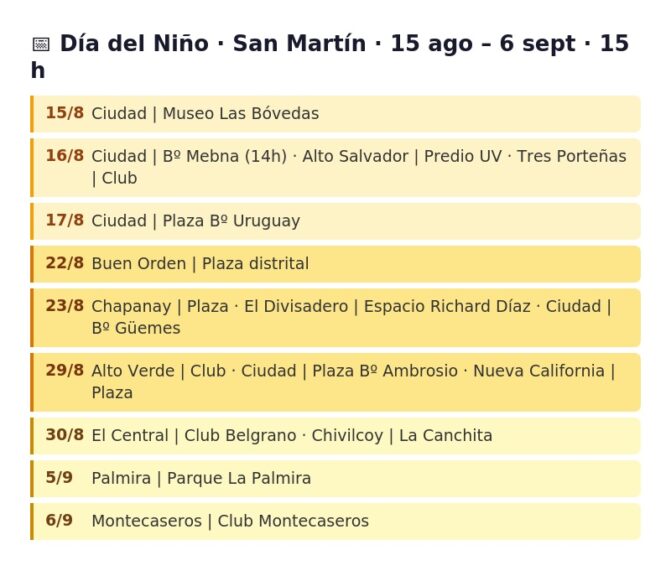Select the 16/8 Bº Mebna row

coord(336,168)
